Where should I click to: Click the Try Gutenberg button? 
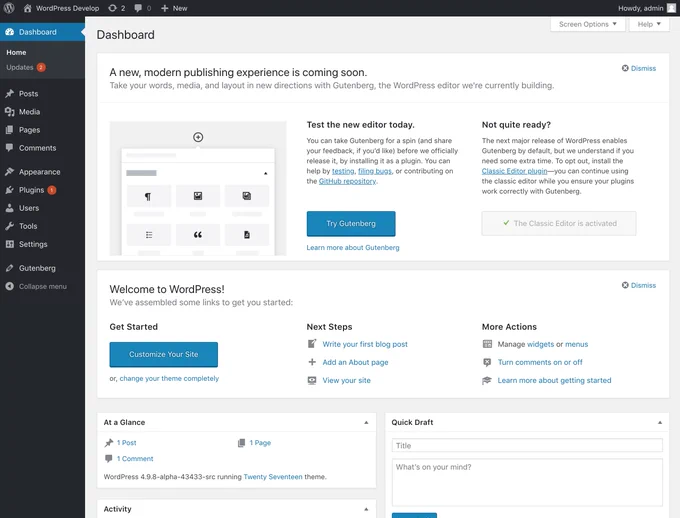[x=351, y=223]
